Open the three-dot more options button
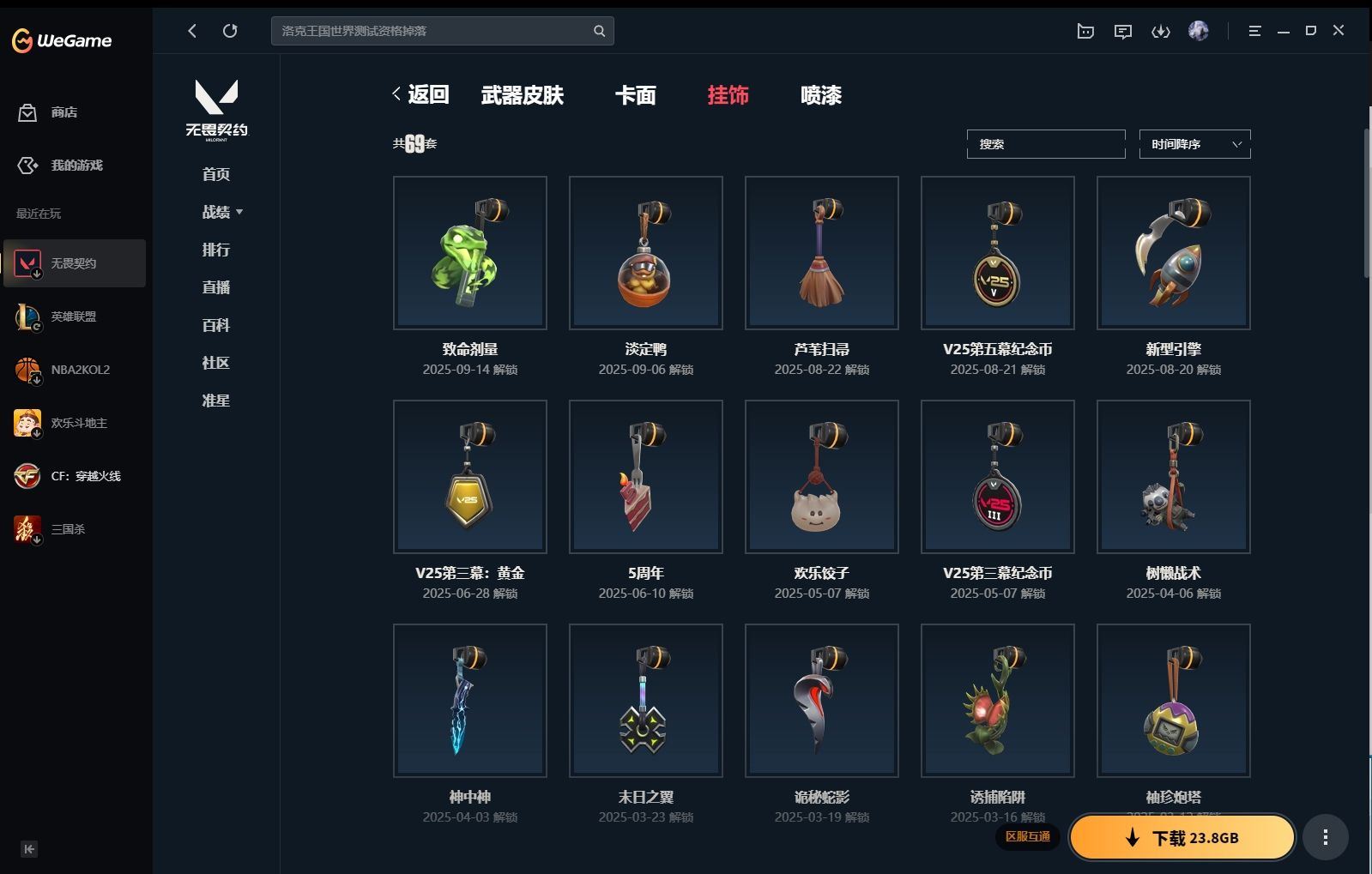 click(x=1325, y=837)
